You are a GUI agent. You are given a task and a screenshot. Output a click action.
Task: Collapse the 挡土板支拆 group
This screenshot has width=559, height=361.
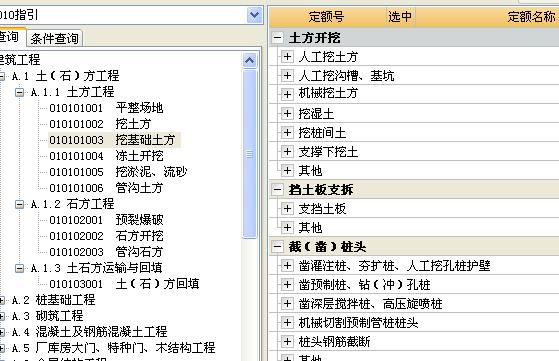coord(278,190)
